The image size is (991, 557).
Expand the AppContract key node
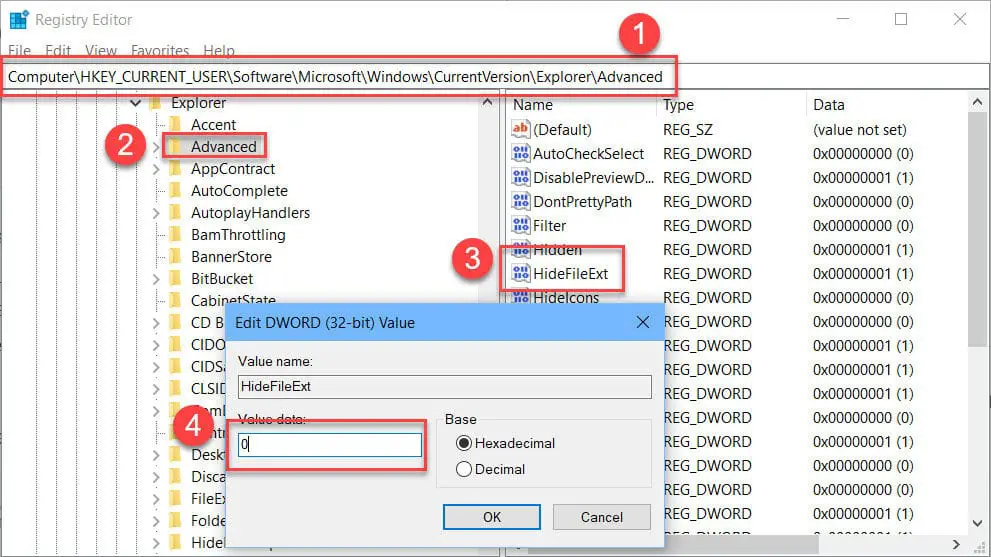point(155,169)
